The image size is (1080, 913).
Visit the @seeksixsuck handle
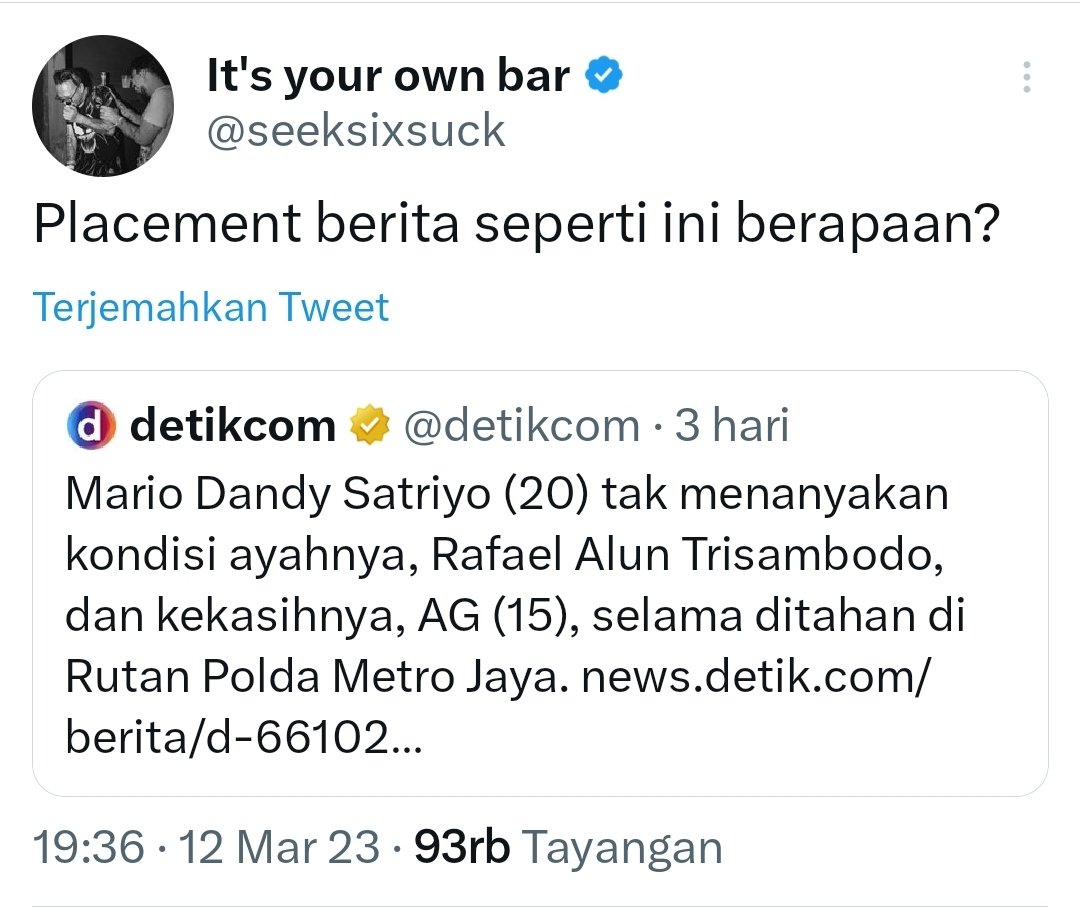tap(356, 130)
